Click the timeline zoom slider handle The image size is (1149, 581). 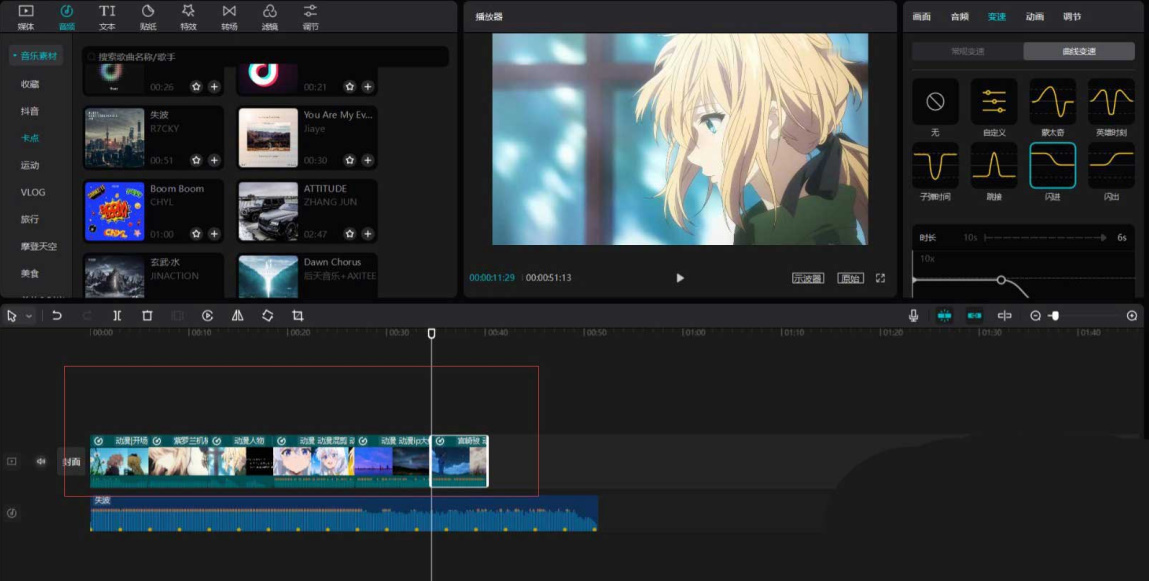click(x=1055, y=316)
